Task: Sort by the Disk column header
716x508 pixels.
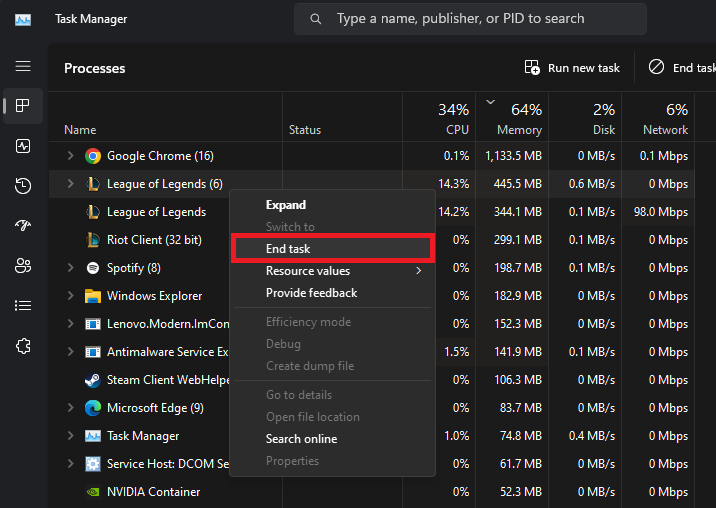Action: pos(585,117)
